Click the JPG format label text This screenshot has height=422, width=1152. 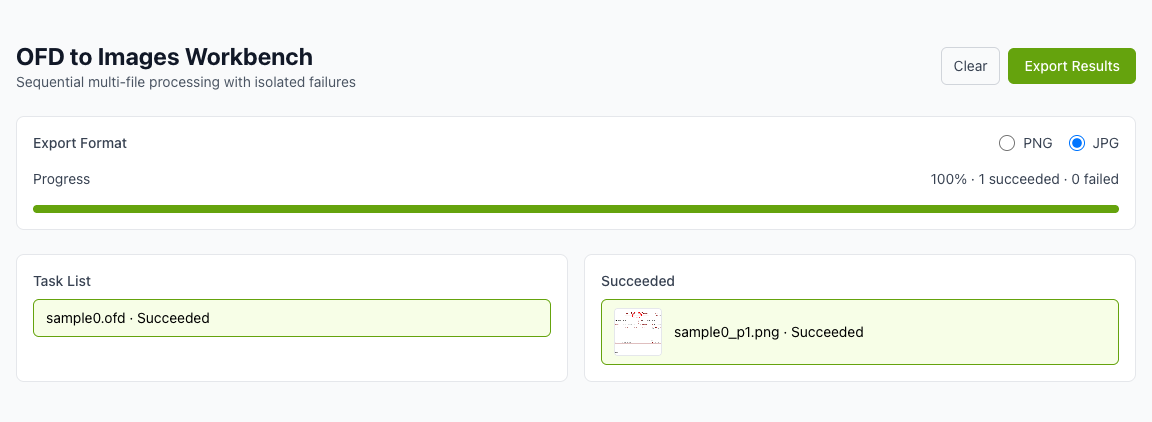1106,143
